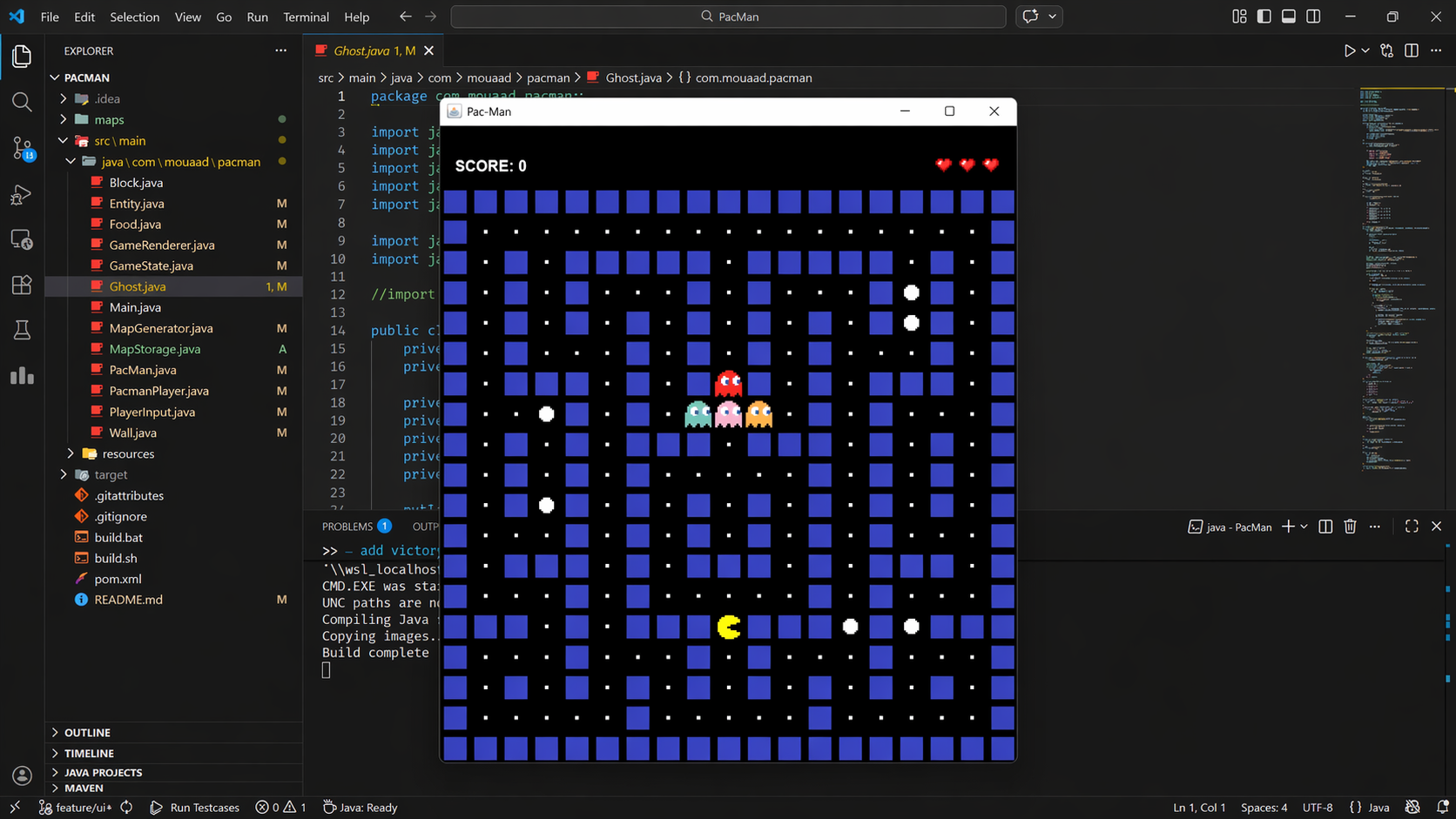Open the Remote Explorer view
Image resolution: width=1456 pixels, height=819 pixels.
[22, 239]
